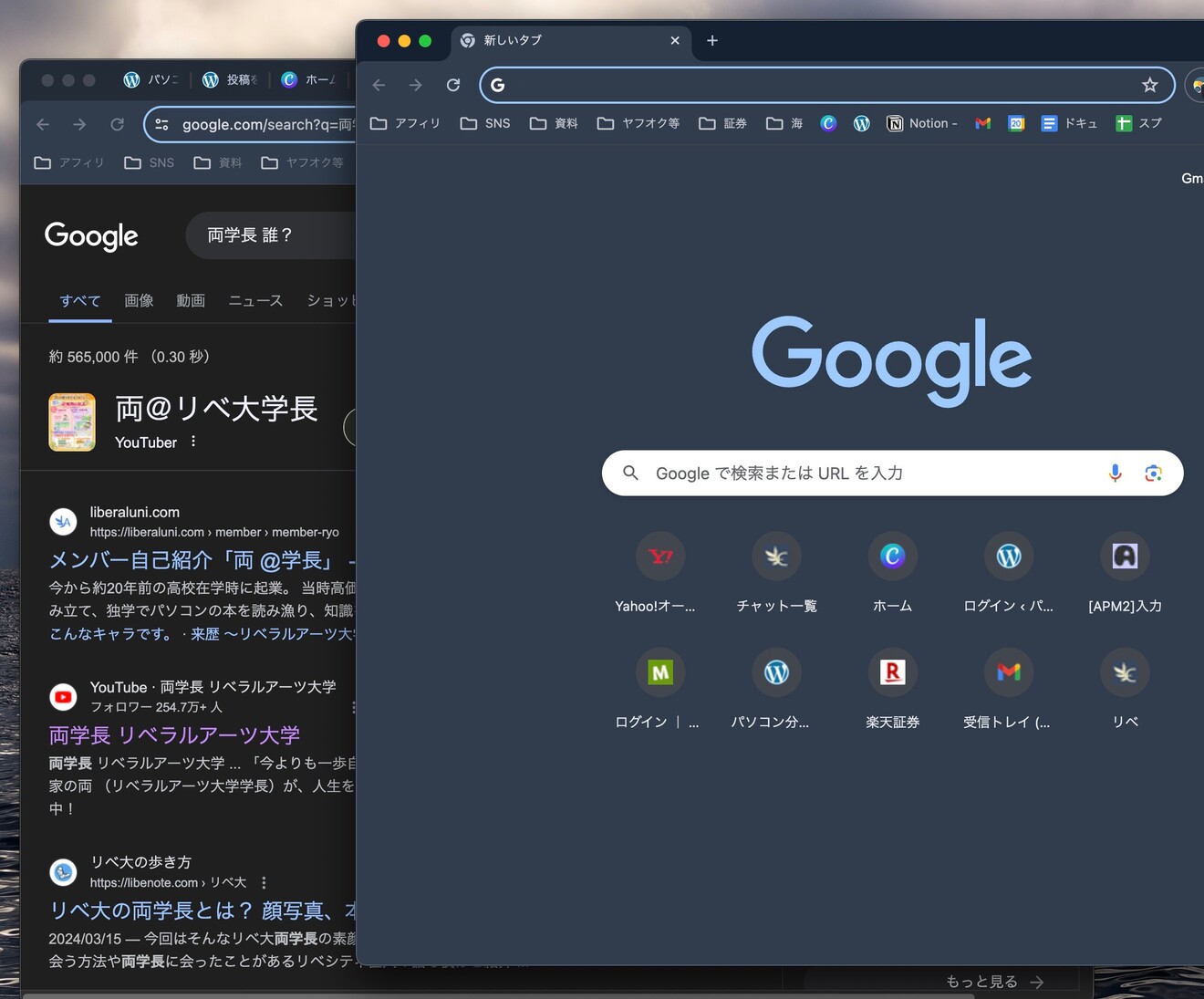Open the リベ大の両学長とは？ result
The width and height of the screenshot is (1204, 999).
point(202,911)
